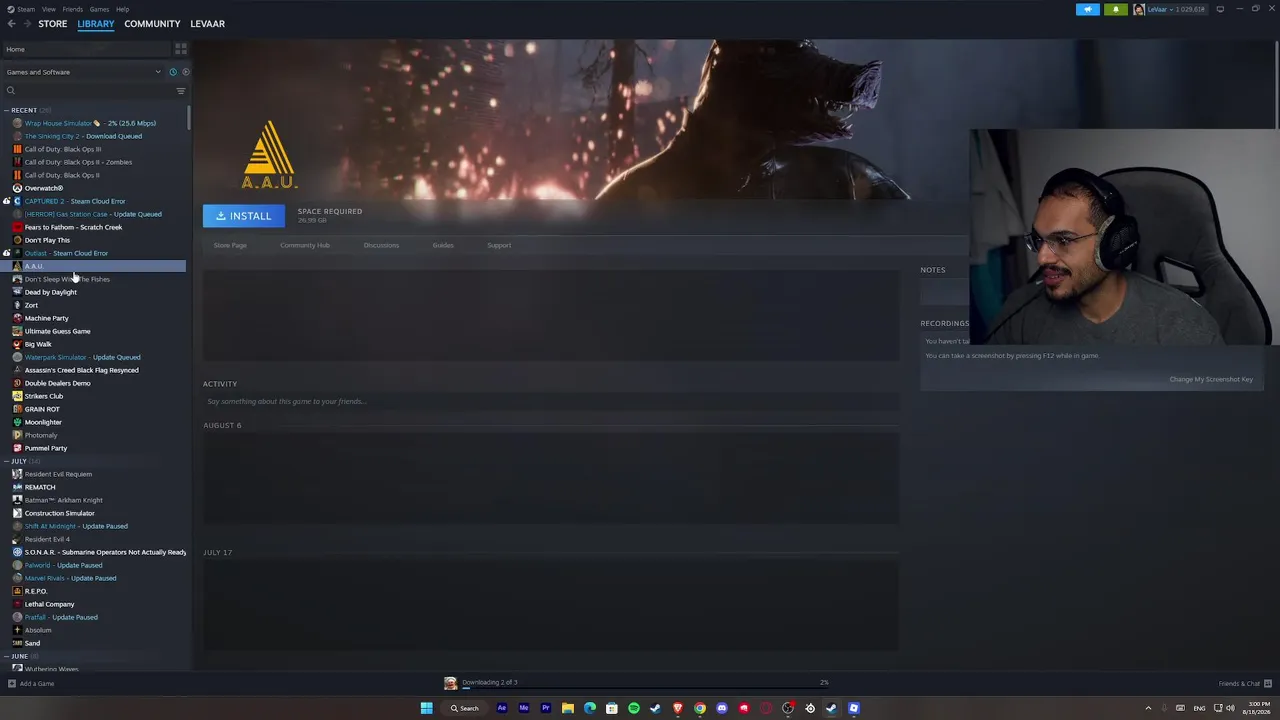Image resolution: width=1280 pixels, height=720 pixels.
Task: Open Brave browser from the taskbar
Action: (x=678, y=708)
